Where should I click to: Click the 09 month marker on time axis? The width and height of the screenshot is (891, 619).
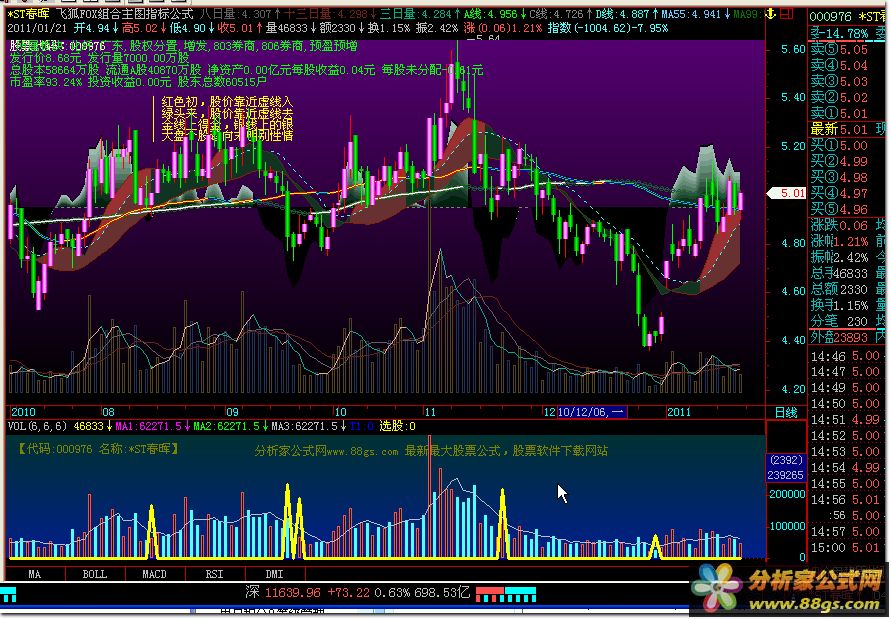(x=232, y=412)
